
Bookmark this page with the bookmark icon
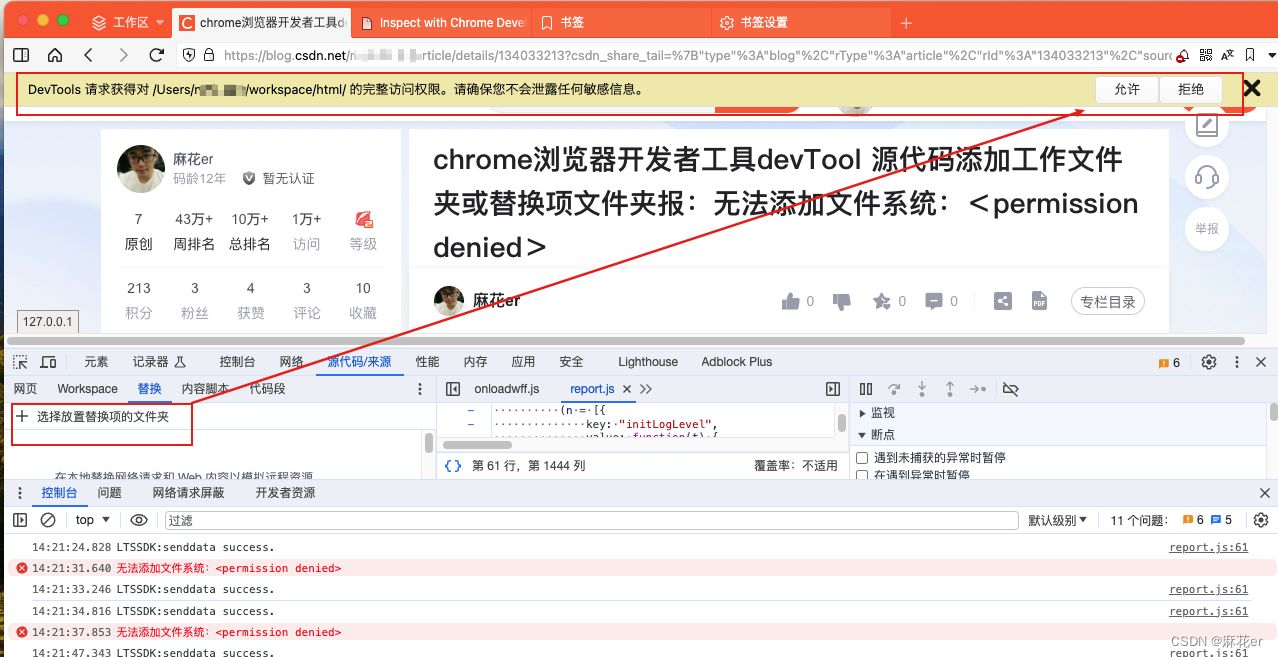[1250, 55]
